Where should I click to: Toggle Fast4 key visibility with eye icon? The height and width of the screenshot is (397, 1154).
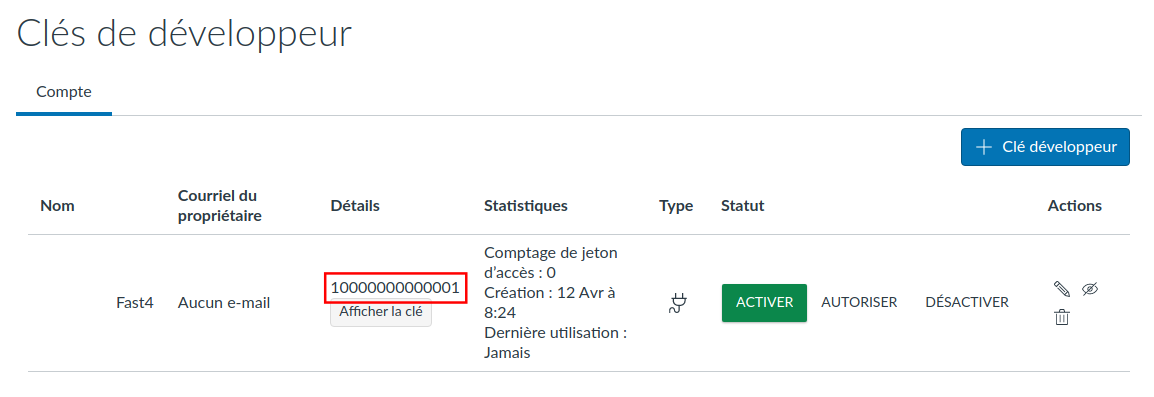point(1090,289)
